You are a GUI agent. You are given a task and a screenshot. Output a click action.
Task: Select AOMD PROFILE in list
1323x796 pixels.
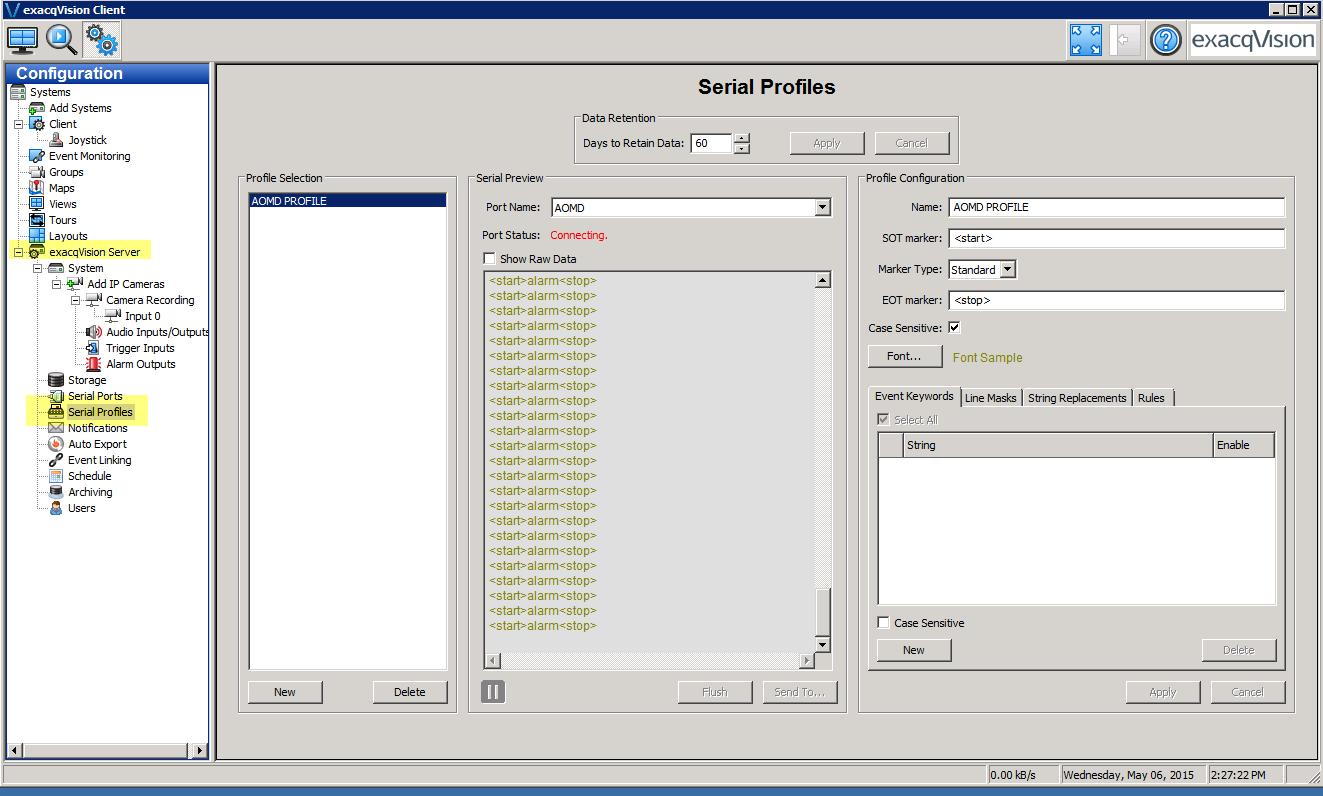347,201
